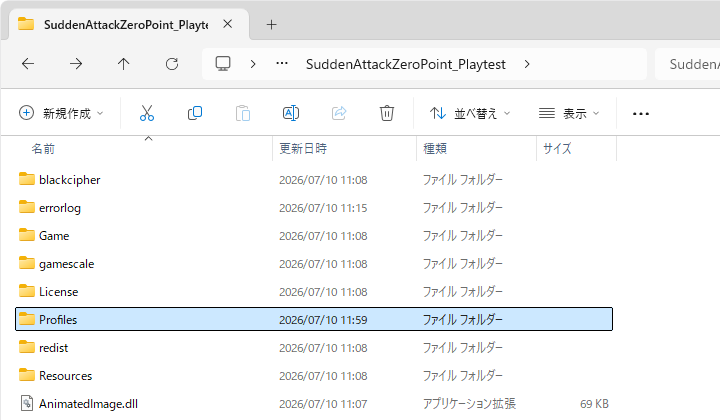Screen dimensions: 720x420
Task: Close the SuddenAttackZeroPoint_Playtest tab
Action: [228, 24]
